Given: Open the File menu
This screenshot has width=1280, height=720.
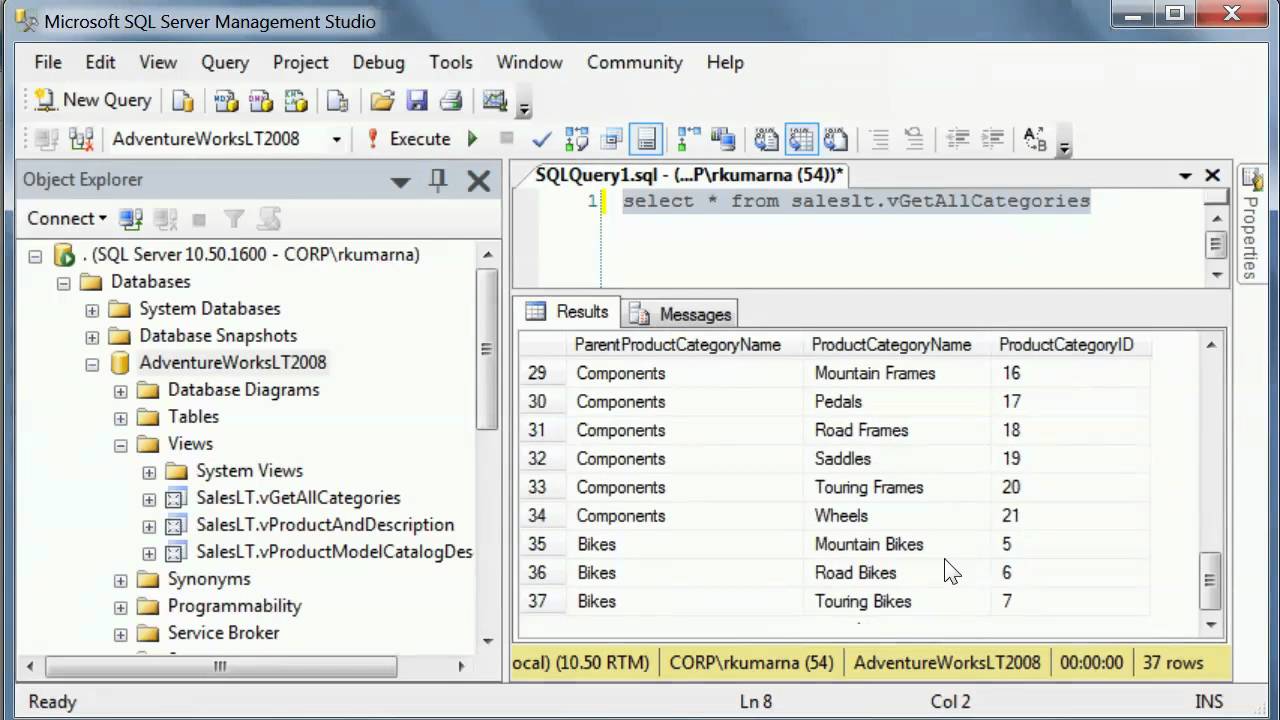Looking at the screenshot, I should (48, 62).
